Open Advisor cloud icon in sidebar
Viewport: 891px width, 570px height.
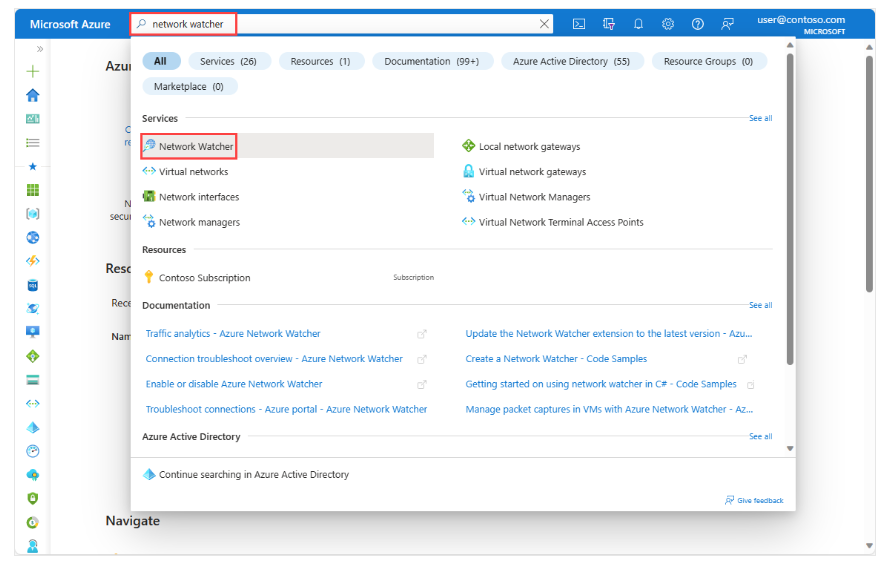[x=33, y=475]
